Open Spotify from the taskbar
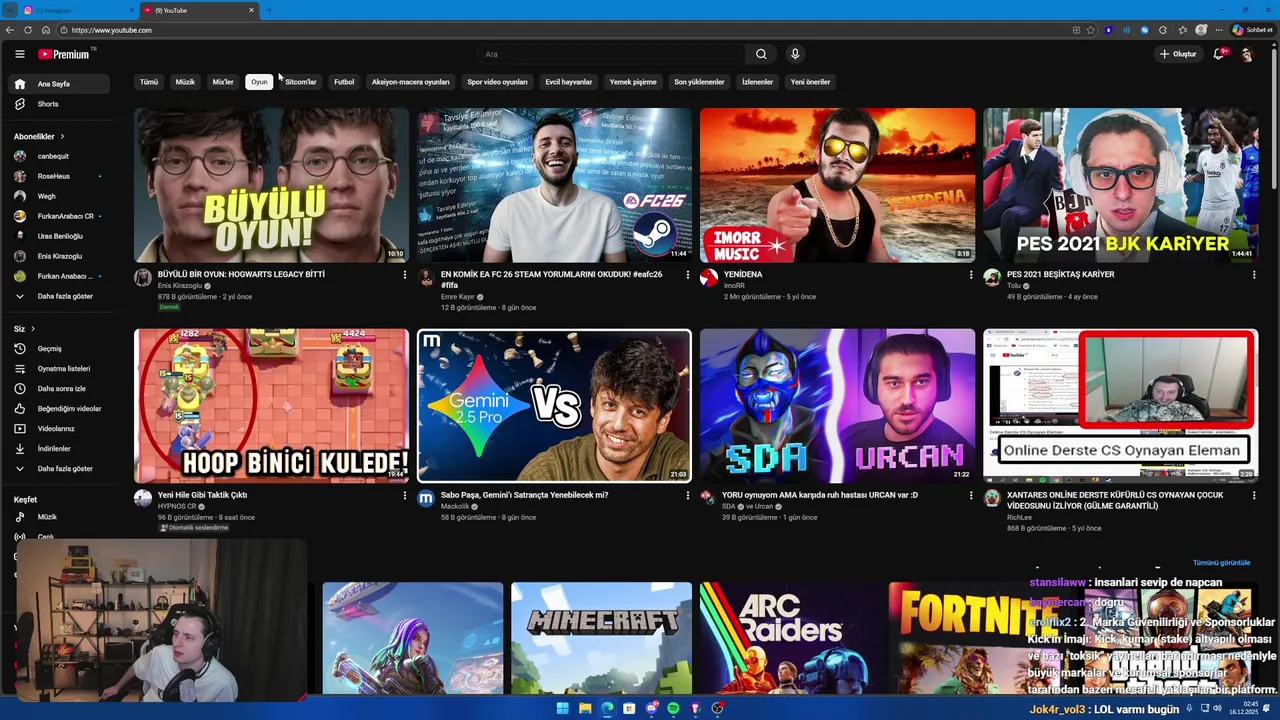Screen dimensions: 1280x720 tap(673, 709)
